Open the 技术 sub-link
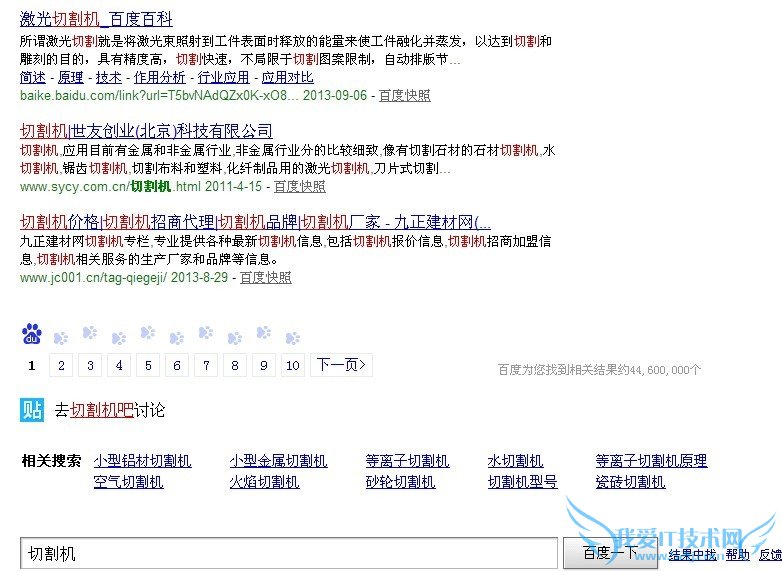The image size is (782, 571). pyautogui.click(x=109, y=77)
